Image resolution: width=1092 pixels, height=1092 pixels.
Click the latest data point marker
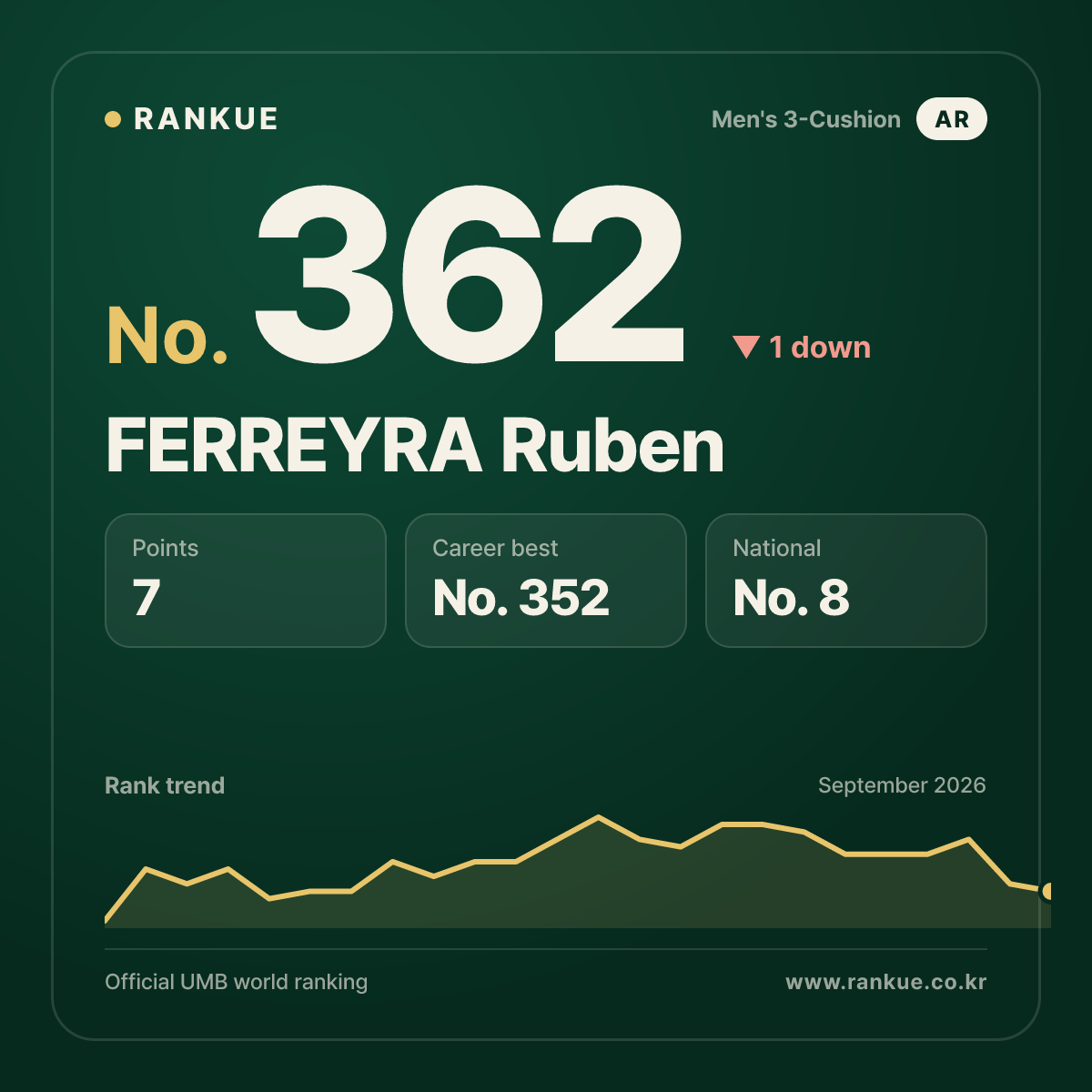(1047, 891)
